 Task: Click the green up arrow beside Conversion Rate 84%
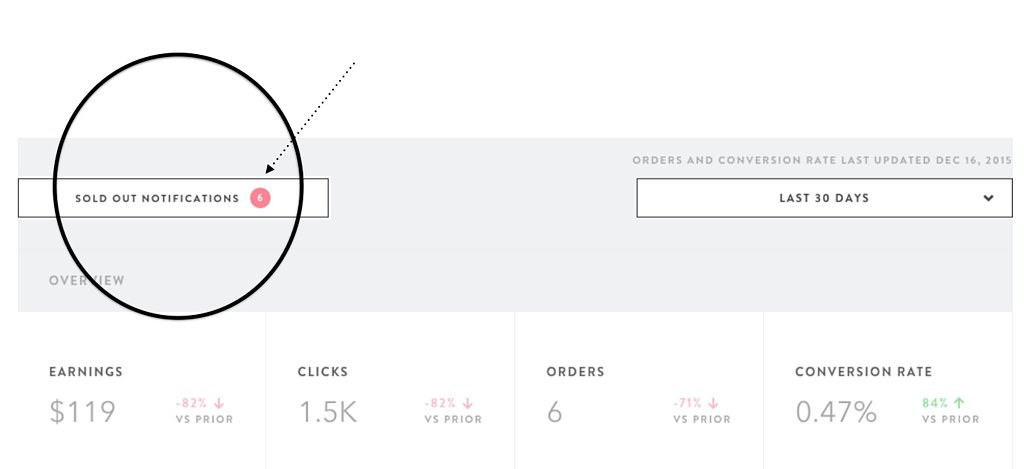tap(959, 403)
